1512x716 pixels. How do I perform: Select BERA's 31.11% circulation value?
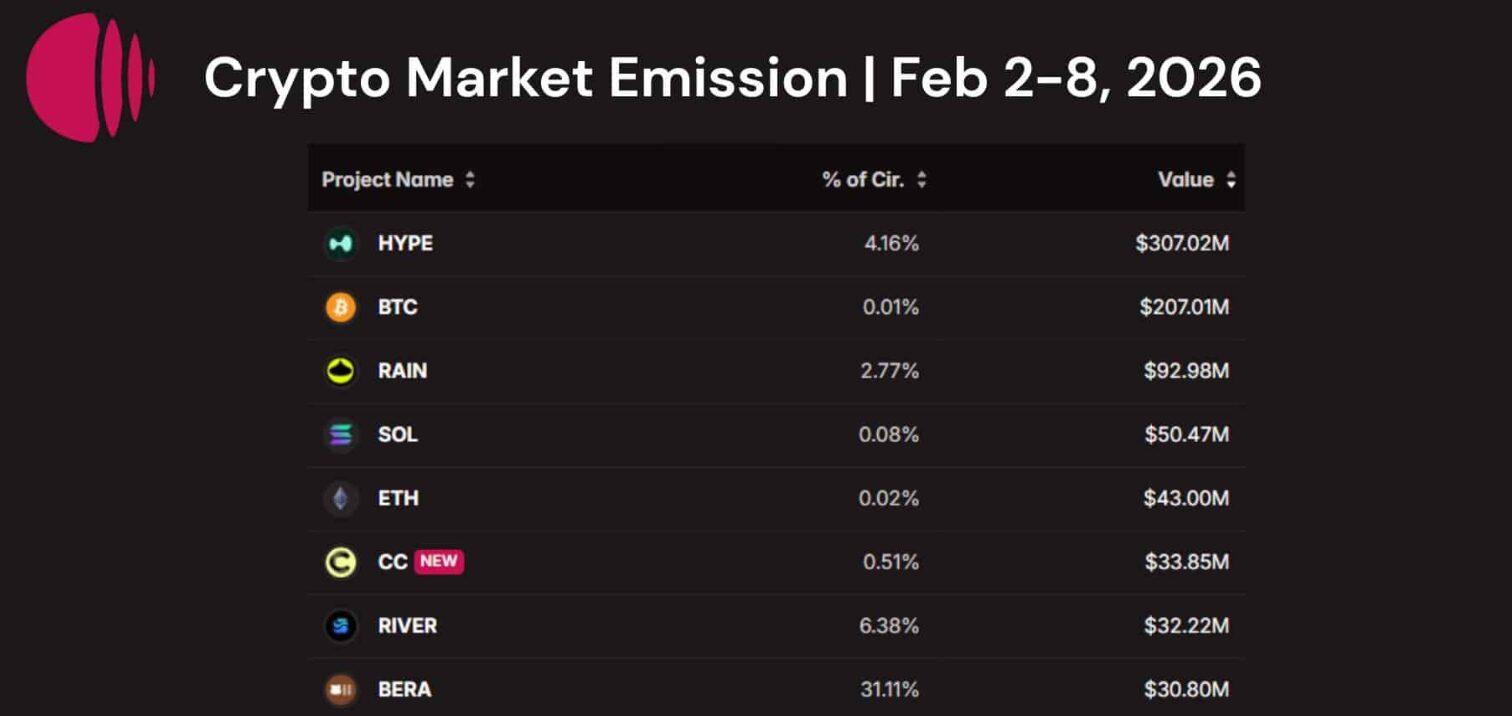click(889, 689)
